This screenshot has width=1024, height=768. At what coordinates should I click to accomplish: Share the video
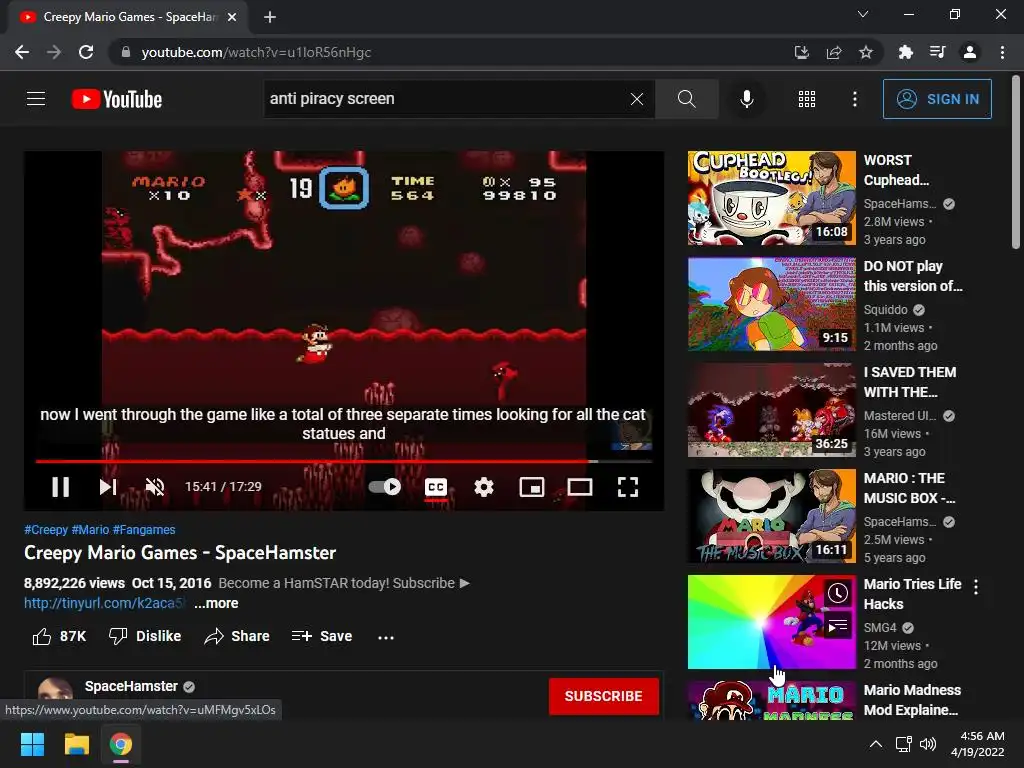pos(236,636)
